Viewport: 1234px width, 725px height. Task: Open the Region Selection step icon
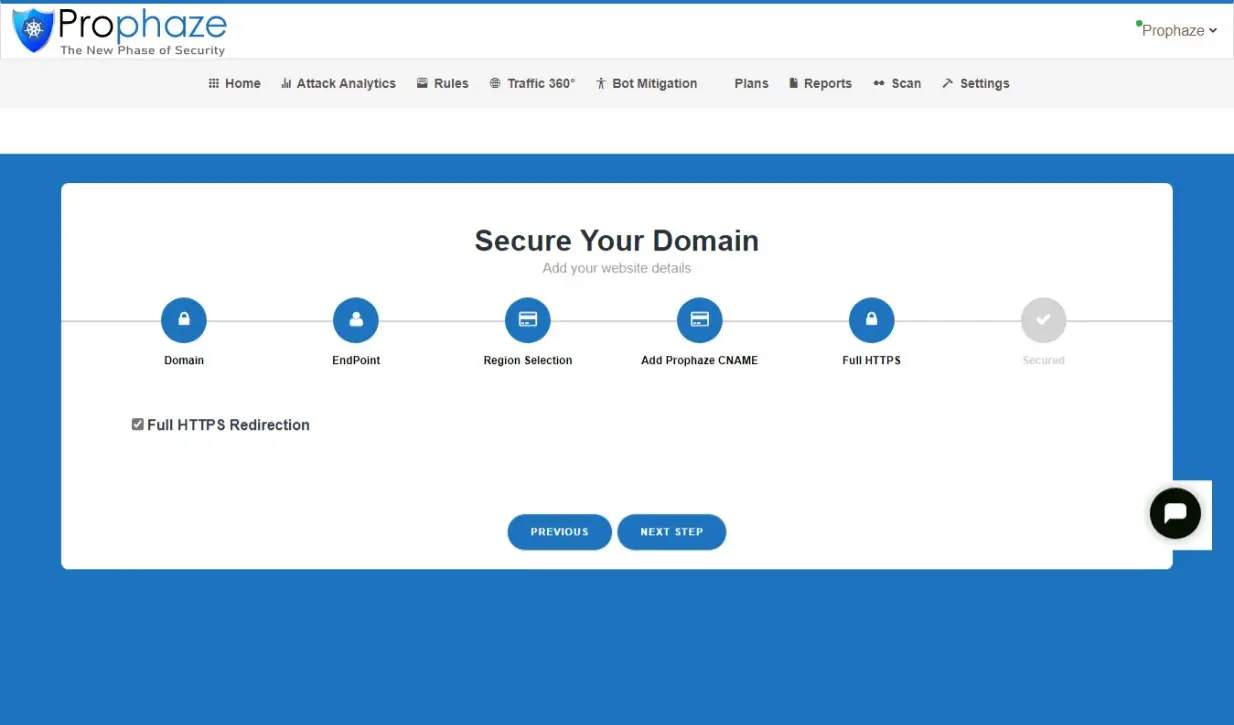point(528,320)
